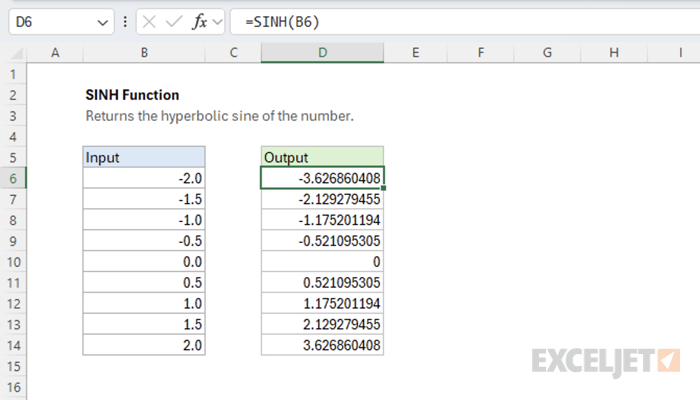Select row 9 header
The image size is (700, 400).
coord(13,241)
